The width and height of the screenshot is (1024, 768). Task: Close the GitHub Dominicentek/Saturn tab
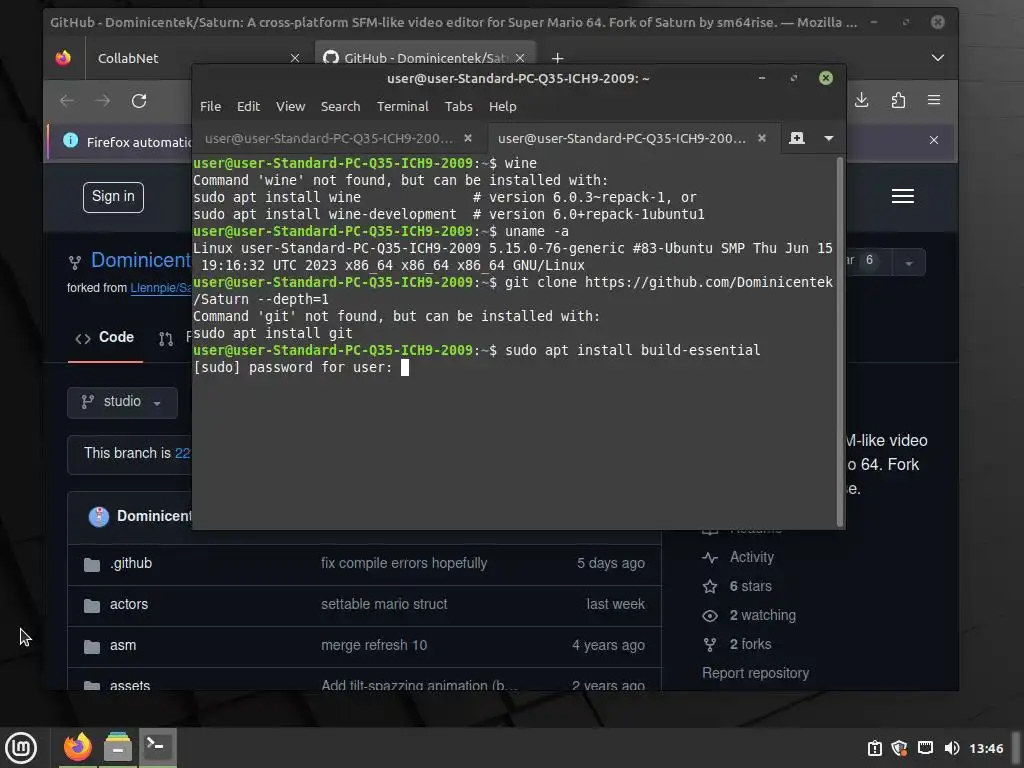(520, 58)
